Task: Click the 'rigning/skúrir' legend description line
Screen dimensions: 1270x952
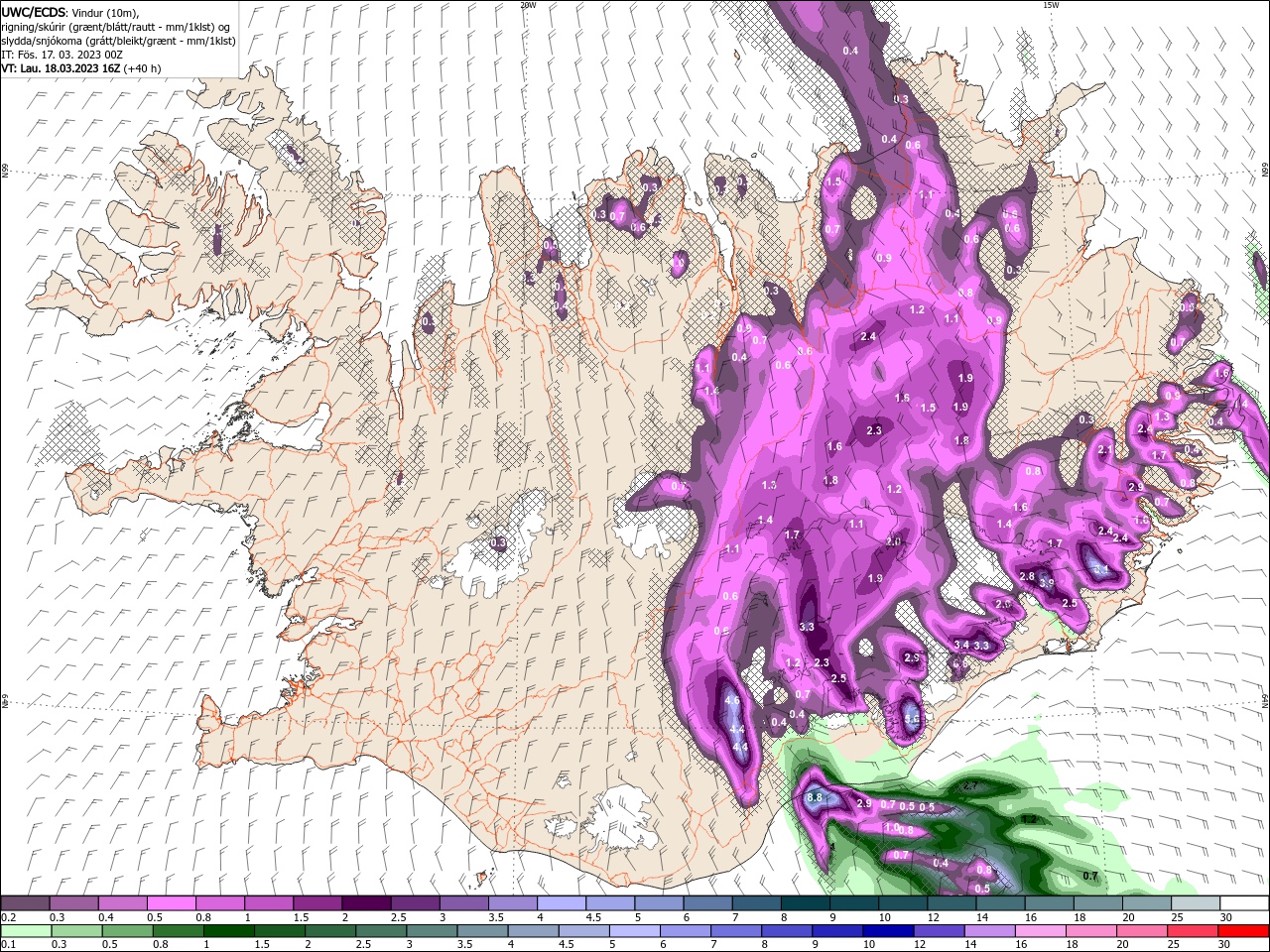Action: (x=116, y=27)
